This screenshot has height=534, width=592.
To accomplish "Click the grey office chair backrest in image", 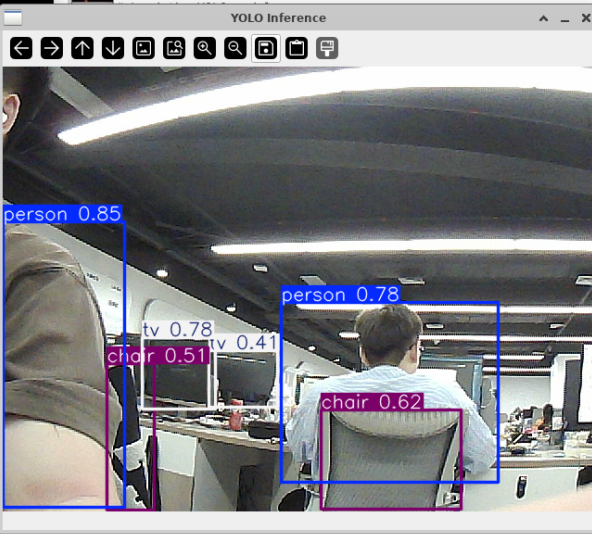I will pyautogui.click(x=393, y=459).
